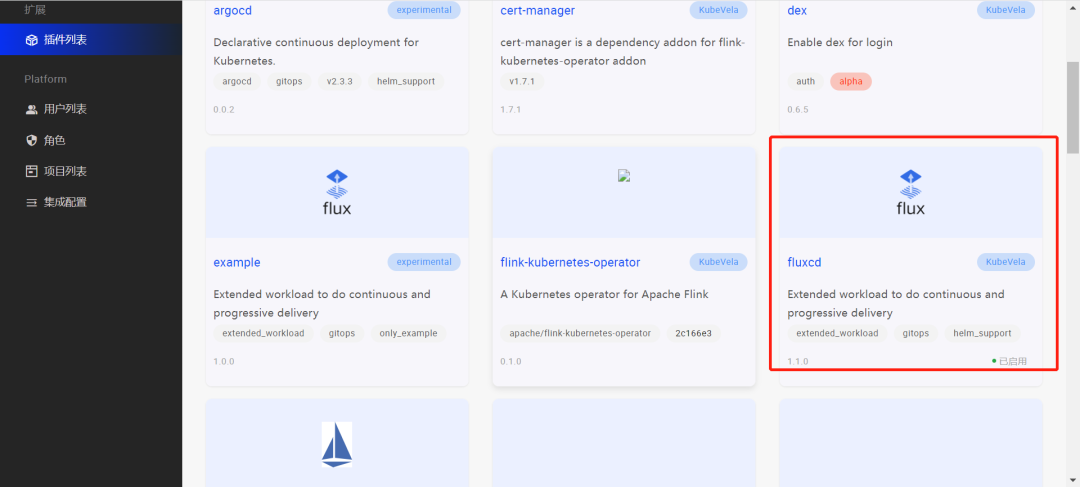Click the experimental badge on example card
The image size is (1080, 487).
pos(424,262)
